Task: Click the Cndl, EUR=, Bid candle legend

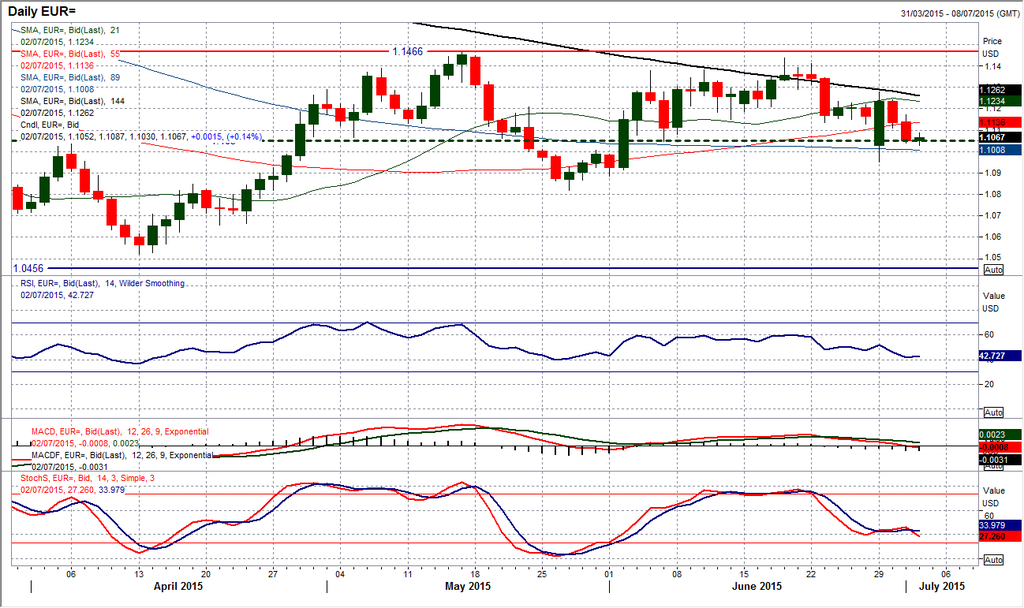Action: click(50, 125)
